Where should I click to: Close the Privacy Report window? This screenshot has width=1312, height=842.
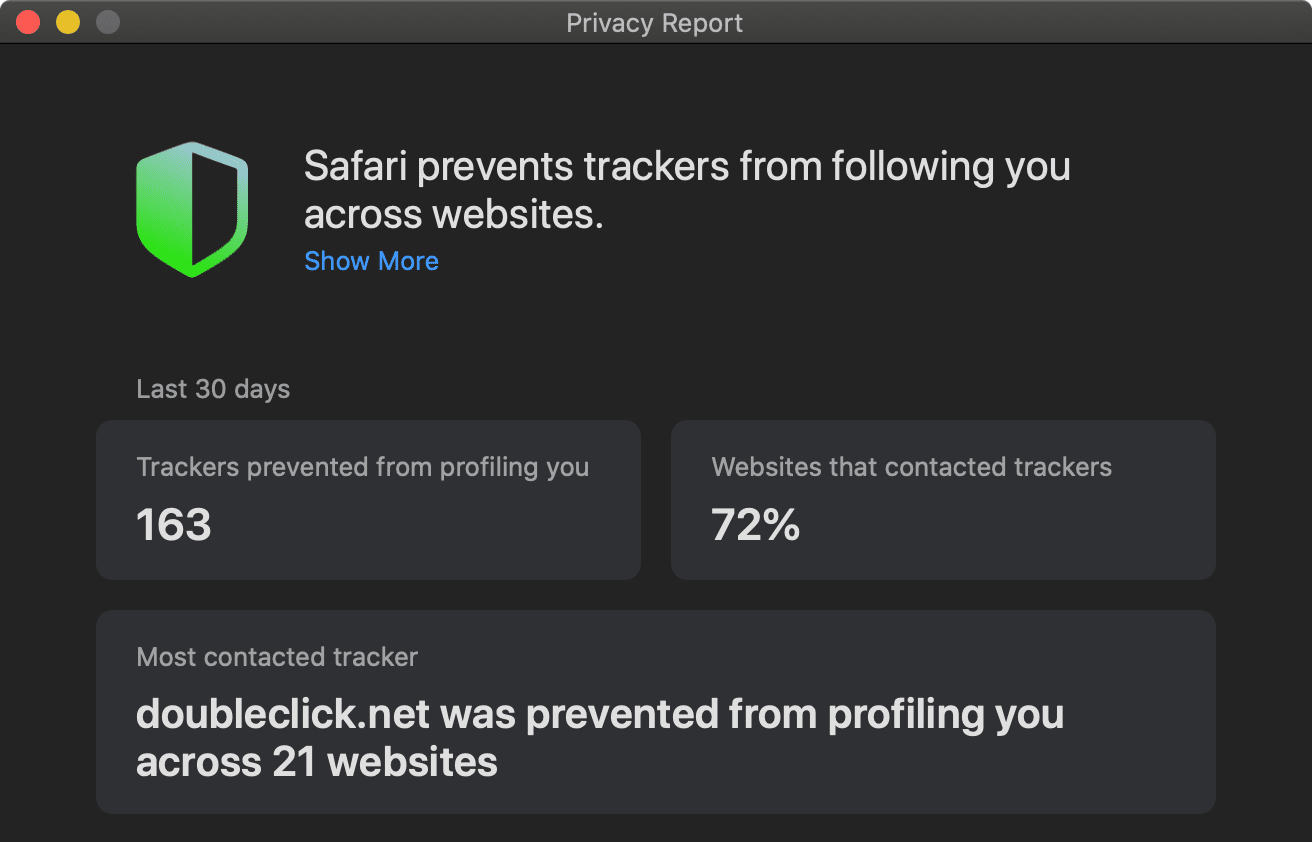coord(28,22)
